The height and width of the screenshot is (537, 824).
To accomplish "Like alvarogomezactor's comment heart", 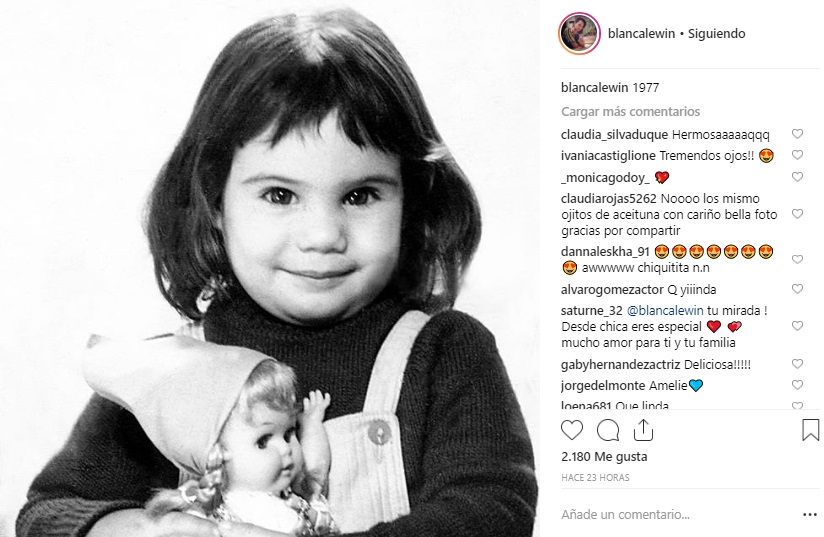I will click(797, 289).
